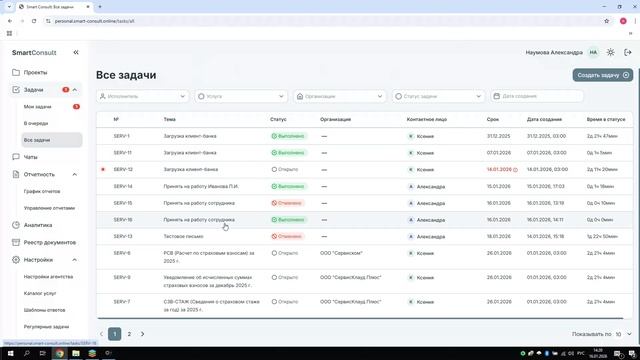Open the Windows Start menu
The image size is (640, 360).
point(11,353)
